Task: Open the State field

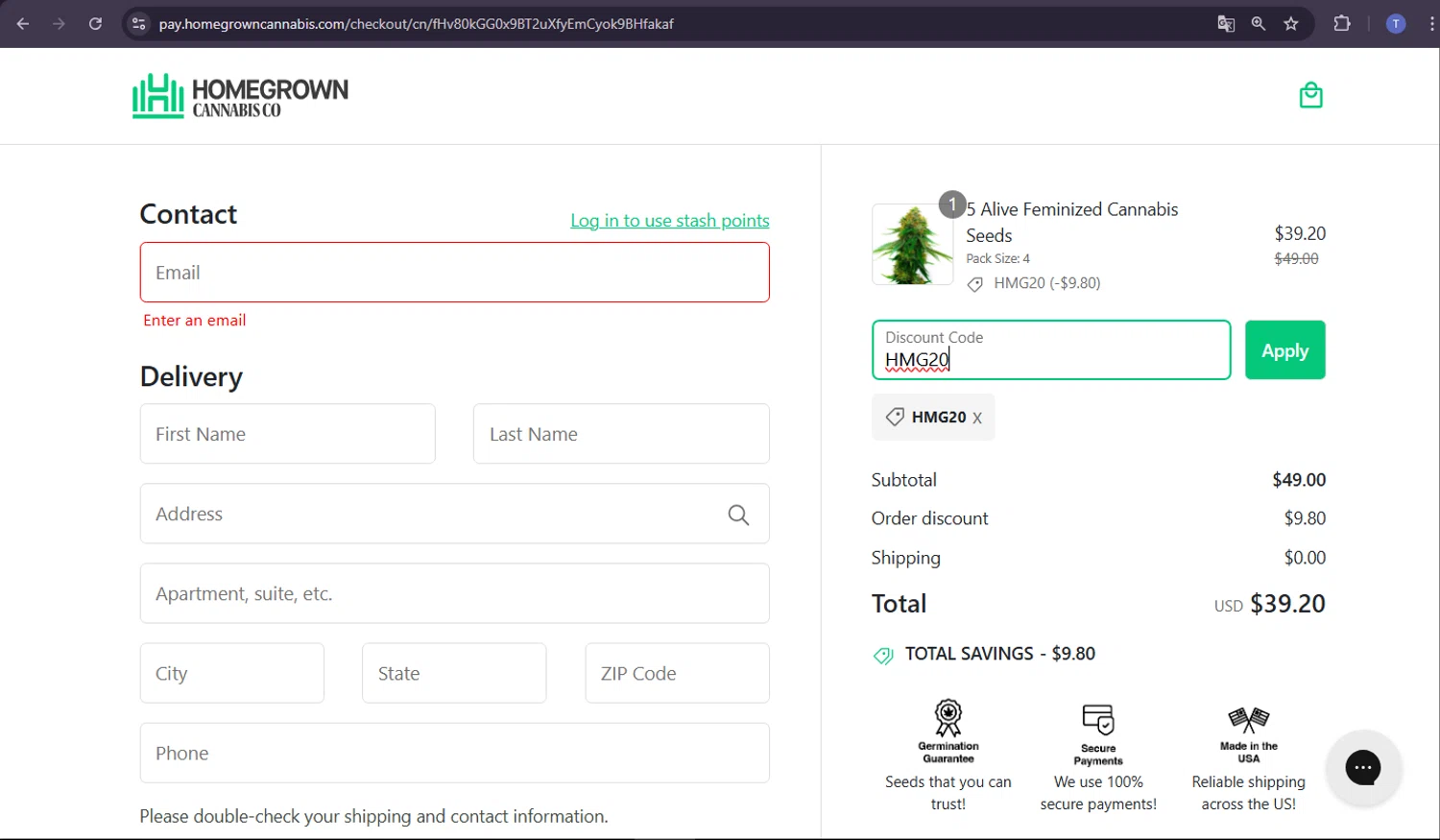Action: click(454, 673)
